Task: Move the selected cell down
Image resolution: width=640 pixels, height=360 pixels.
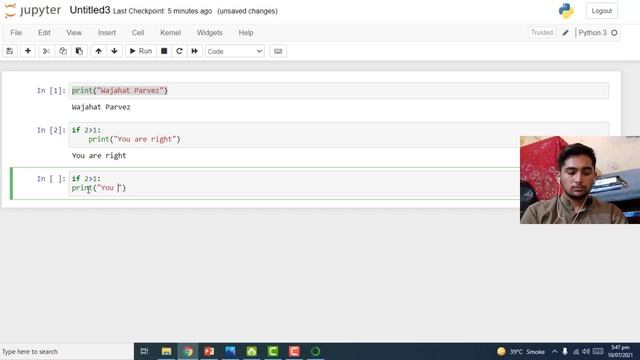Action: (x=114, y=51)
